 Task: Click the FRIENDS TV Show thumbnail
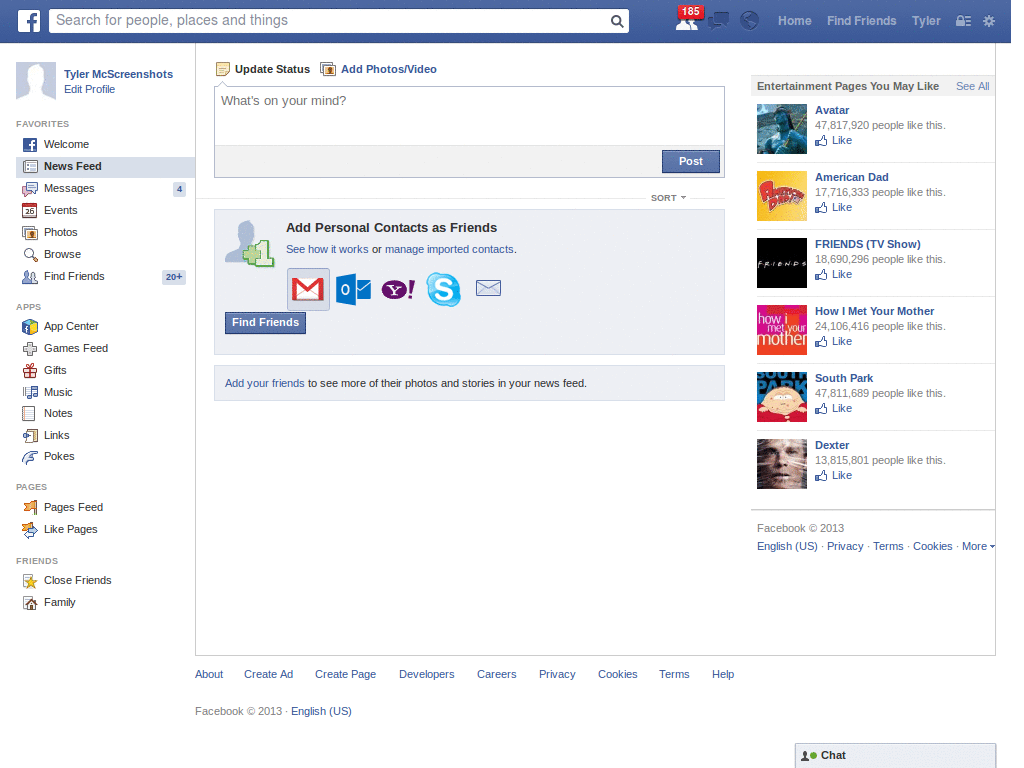[x=782, y=263]
